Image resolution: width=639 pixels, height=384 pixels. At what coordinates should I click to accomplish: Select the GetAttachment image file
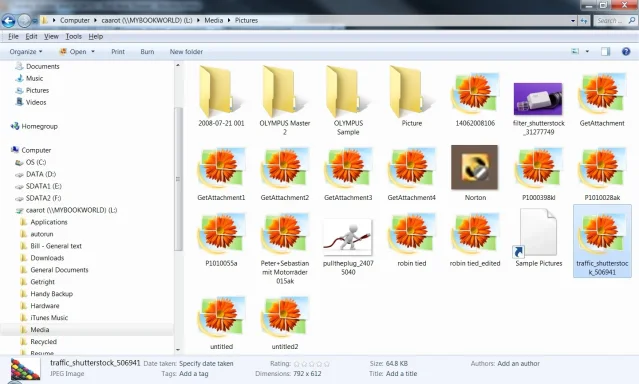(x=602, y=99)
